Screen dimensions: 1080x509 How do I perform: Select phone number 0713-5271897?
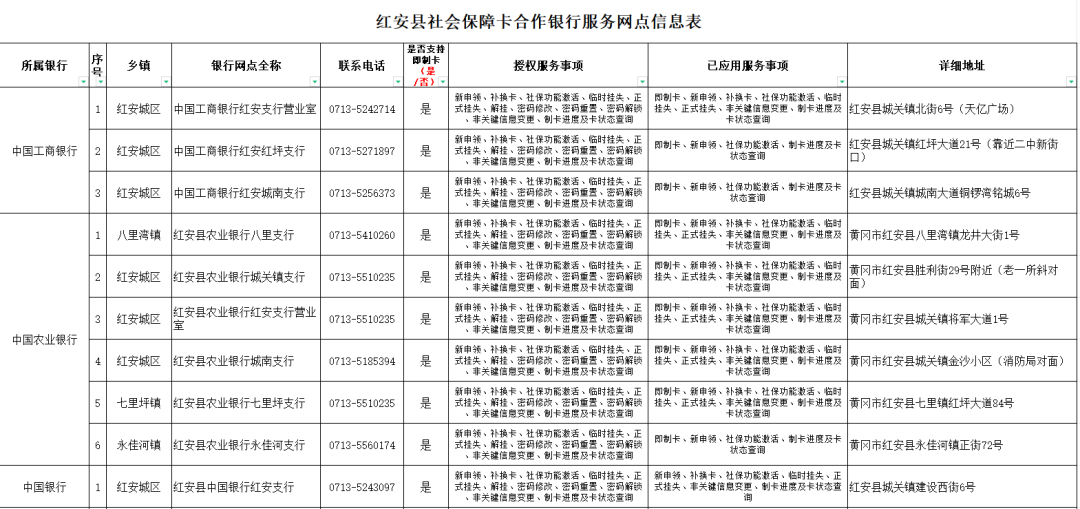(362, 151)
